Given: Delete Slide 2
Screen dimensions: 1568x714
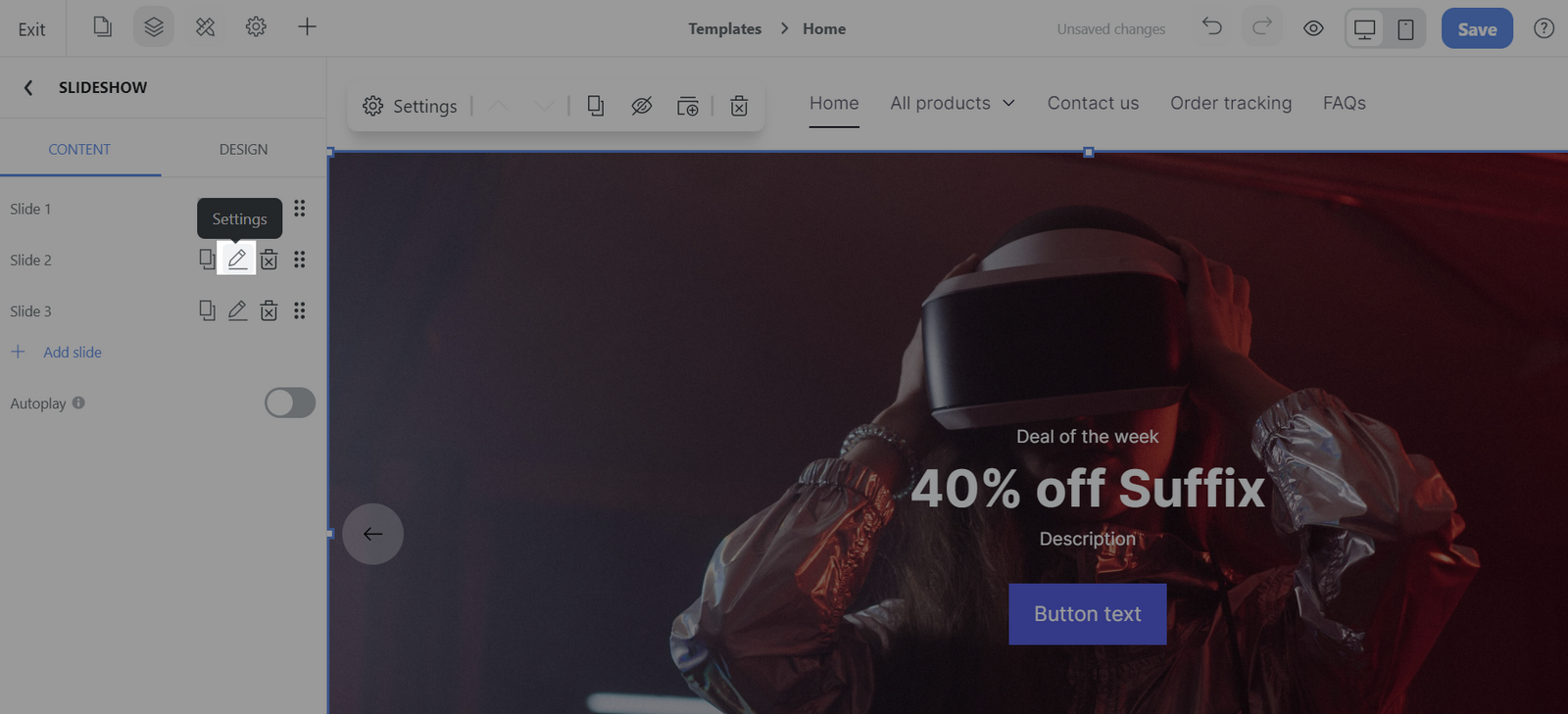Looking at the screenshot, I should pyautogui.click(x=269, y=259).
